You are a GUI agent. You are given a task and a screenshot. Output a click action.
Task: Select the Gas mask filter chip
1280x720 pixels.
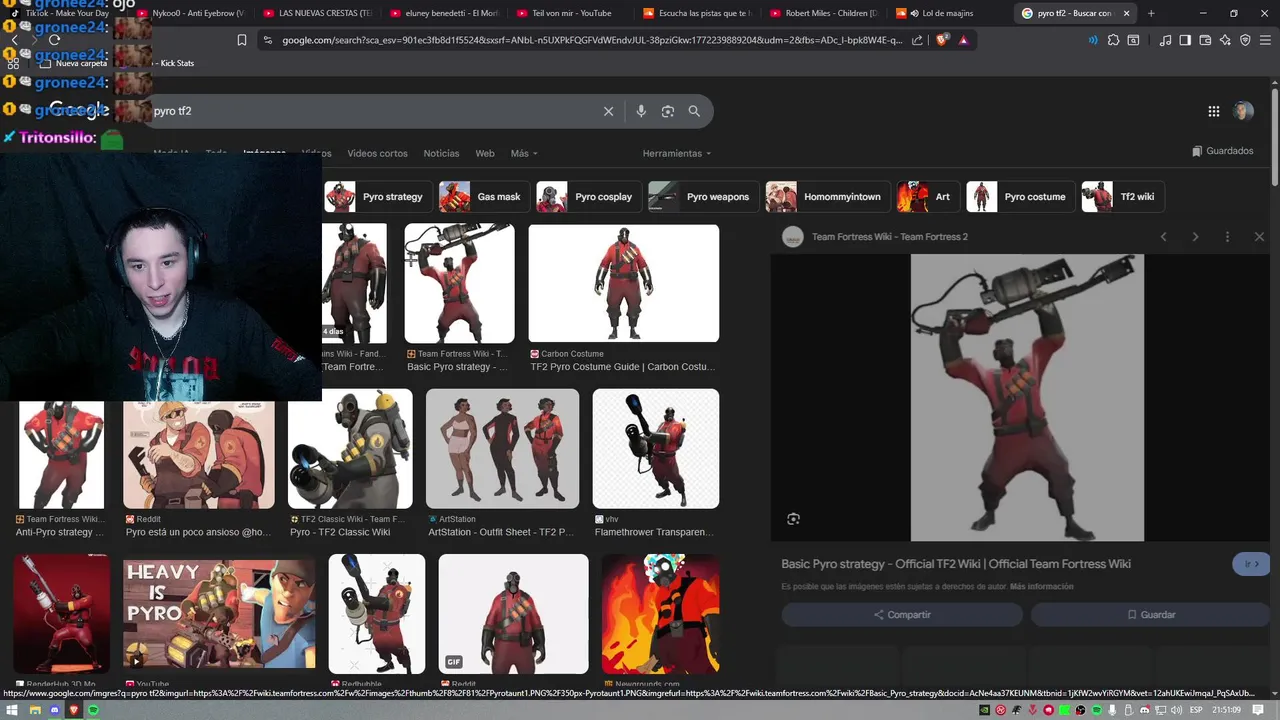coord(484,197)
